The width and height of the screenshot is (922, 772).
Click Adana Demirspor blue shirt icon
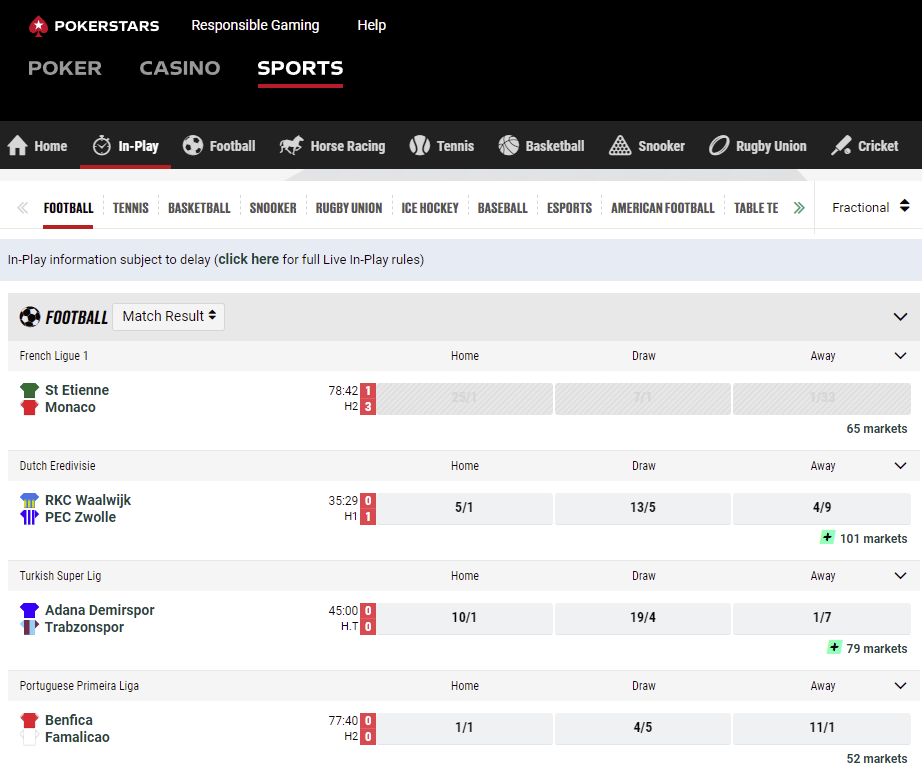tap(29, 610)
